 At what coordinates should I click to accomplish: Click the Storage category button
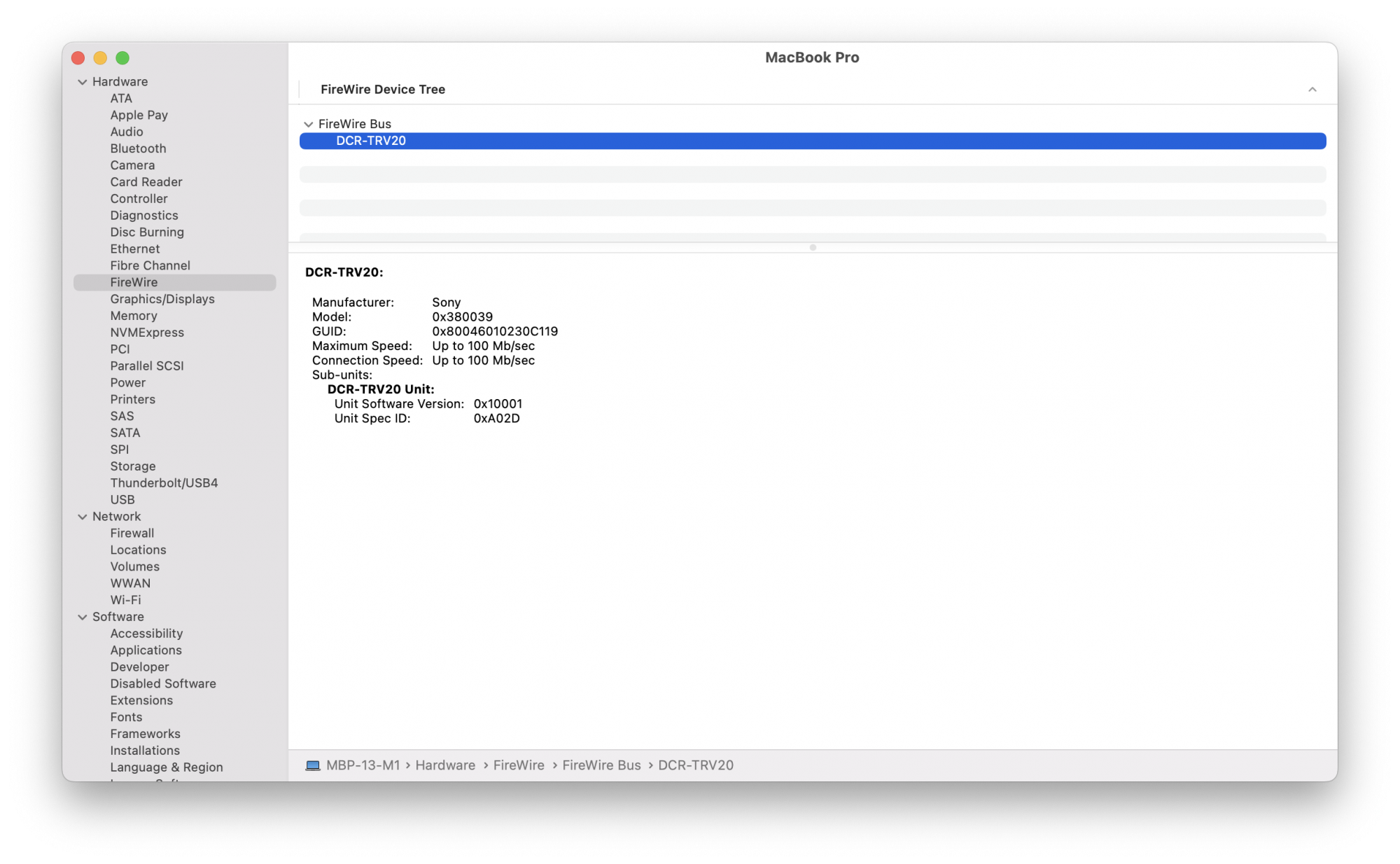coord(133,465)
